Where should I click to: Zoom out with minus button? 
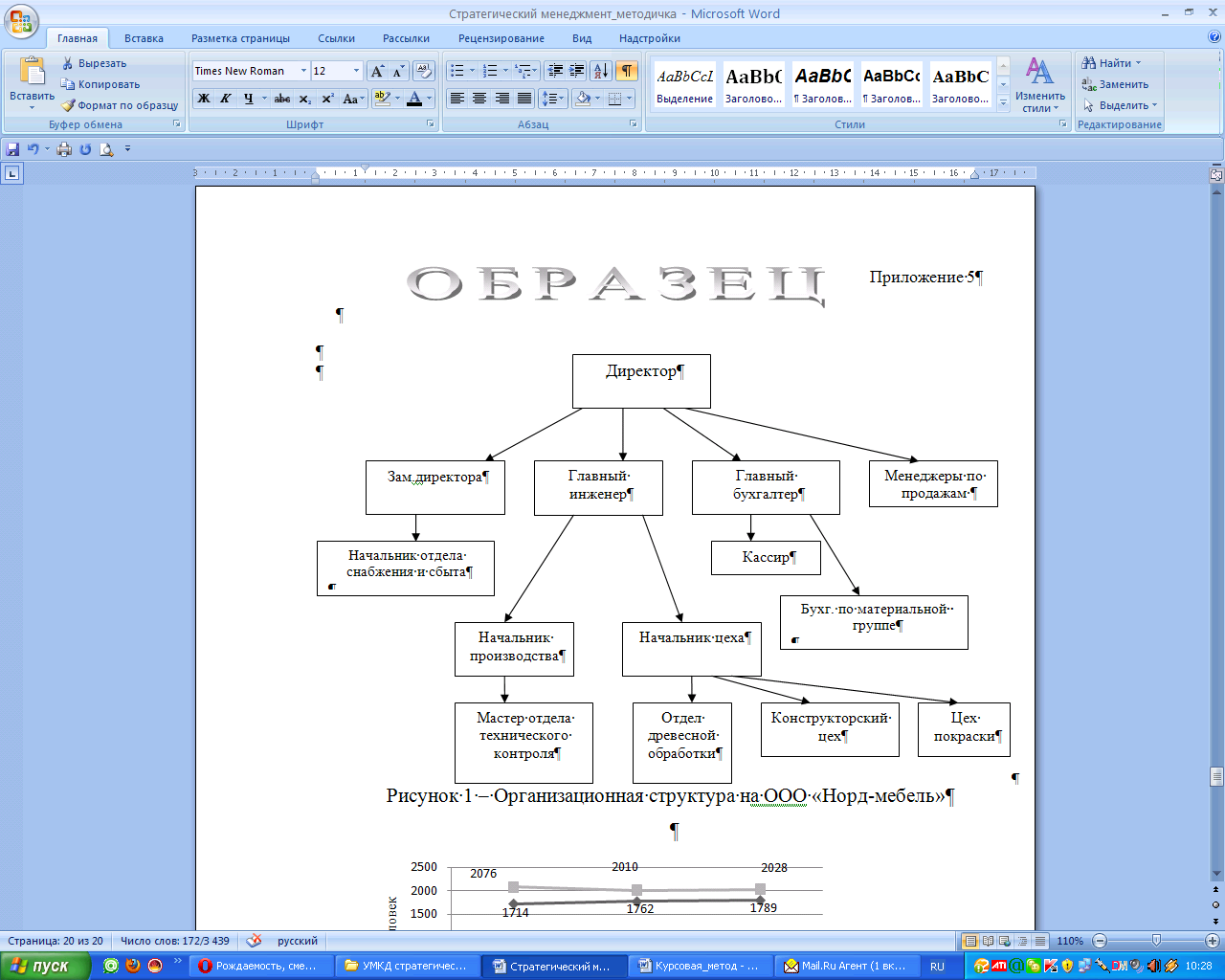pyautogui.click(x=1100, y=941)
